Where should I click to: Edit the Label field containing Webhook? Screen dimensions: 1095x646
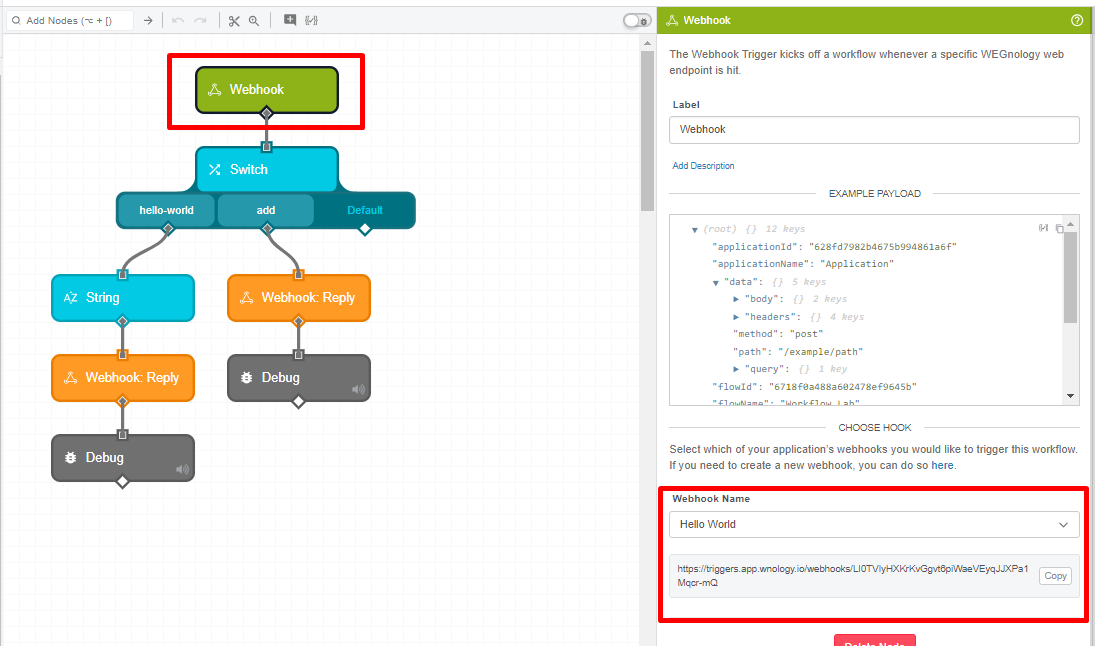874,130
